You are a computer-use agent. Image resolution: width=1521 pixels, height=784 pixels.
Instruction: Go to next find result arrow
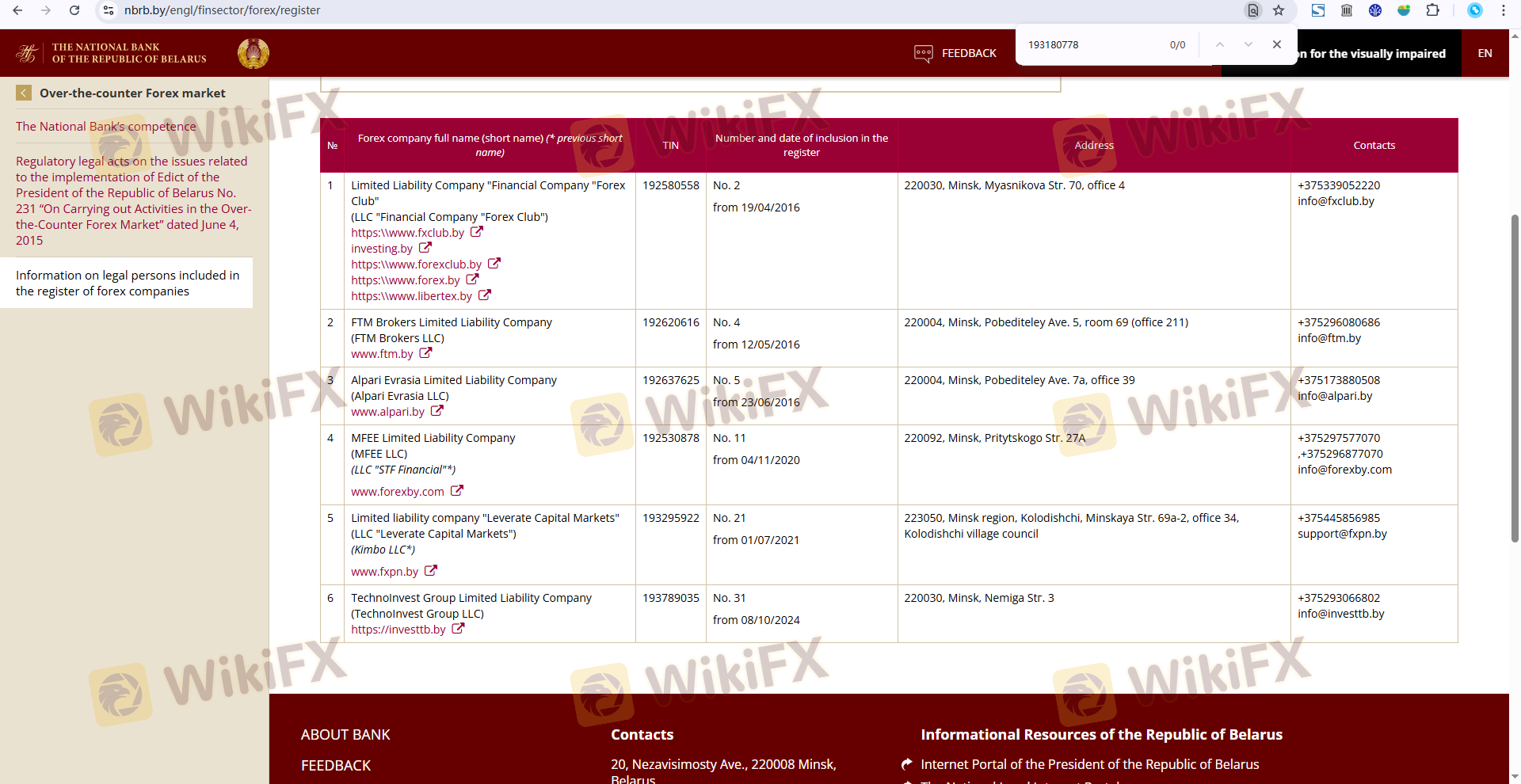[x=1248, y=44]
